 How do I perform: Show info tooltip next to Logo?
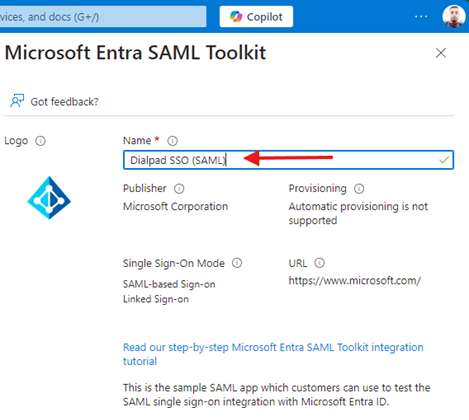(x=40, y=141)
